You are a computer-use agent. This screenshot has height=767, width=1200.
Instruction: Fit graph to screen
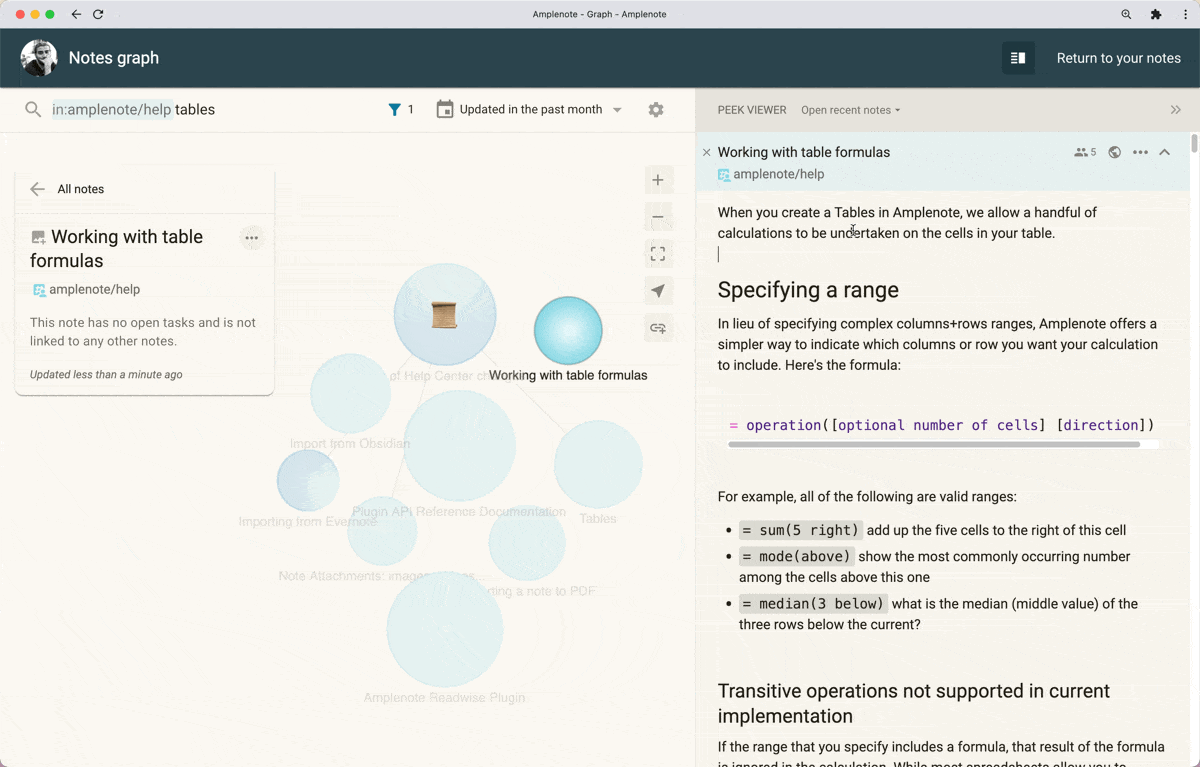[658, 254]
